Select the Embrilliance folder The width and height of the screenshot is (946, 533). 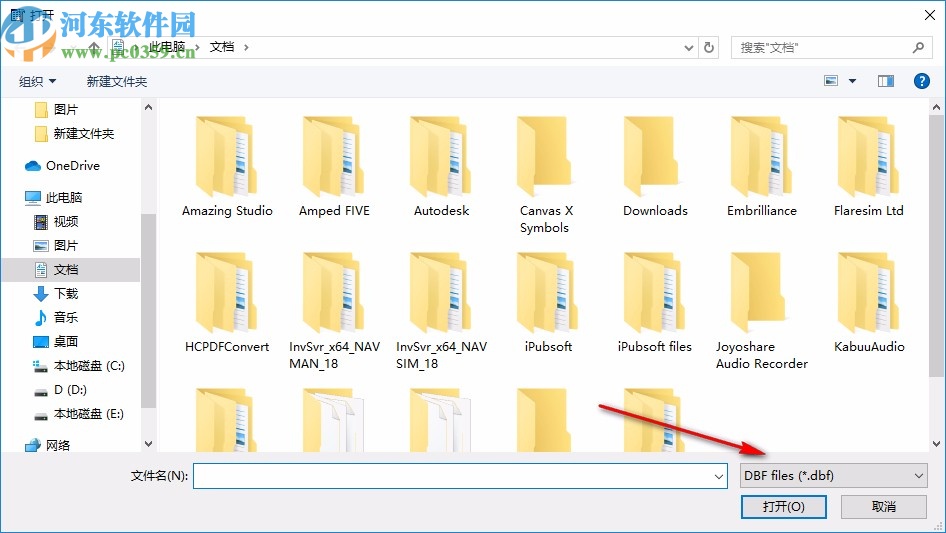[x=761, y=168]
